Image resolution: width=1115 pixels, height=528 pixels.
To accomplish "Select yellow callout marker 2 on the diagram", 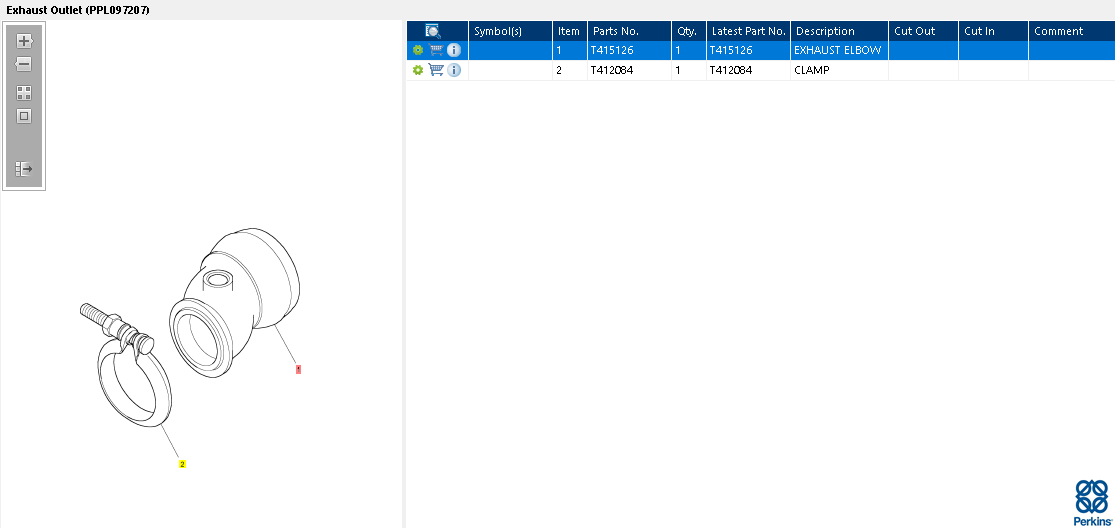I will (182, 464).
